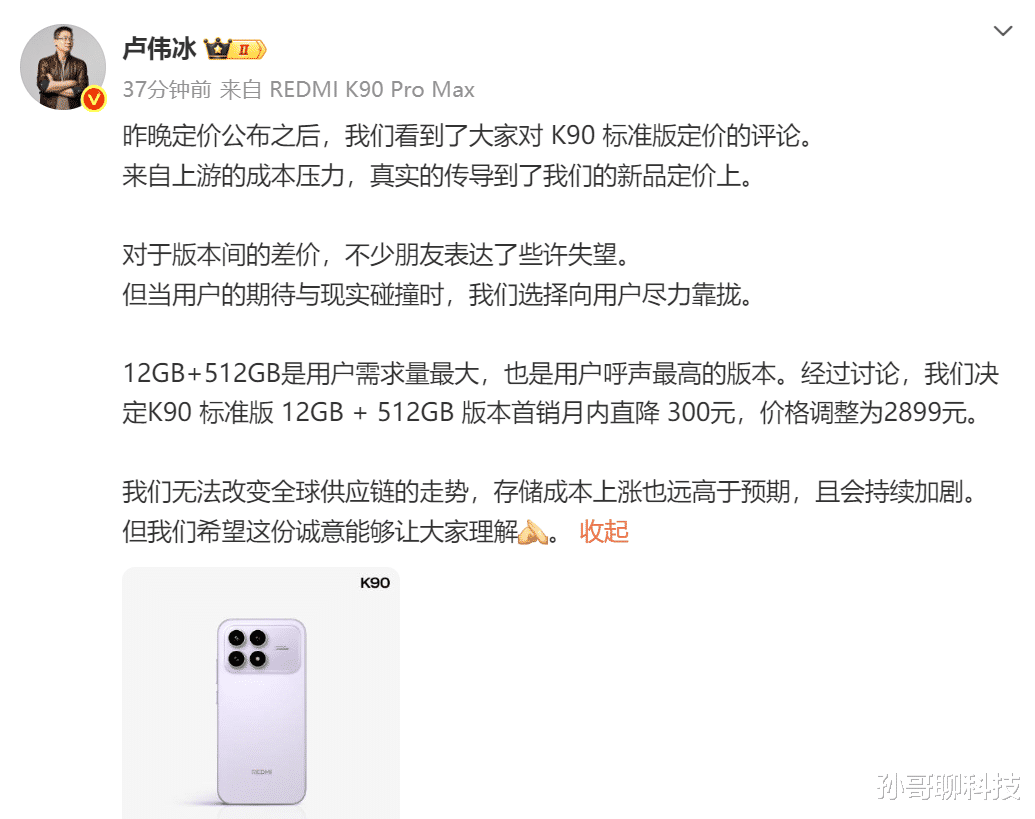Click the phone camera module in image
Viewport: 1035px width, 819px height.
[x=263, y=647]
